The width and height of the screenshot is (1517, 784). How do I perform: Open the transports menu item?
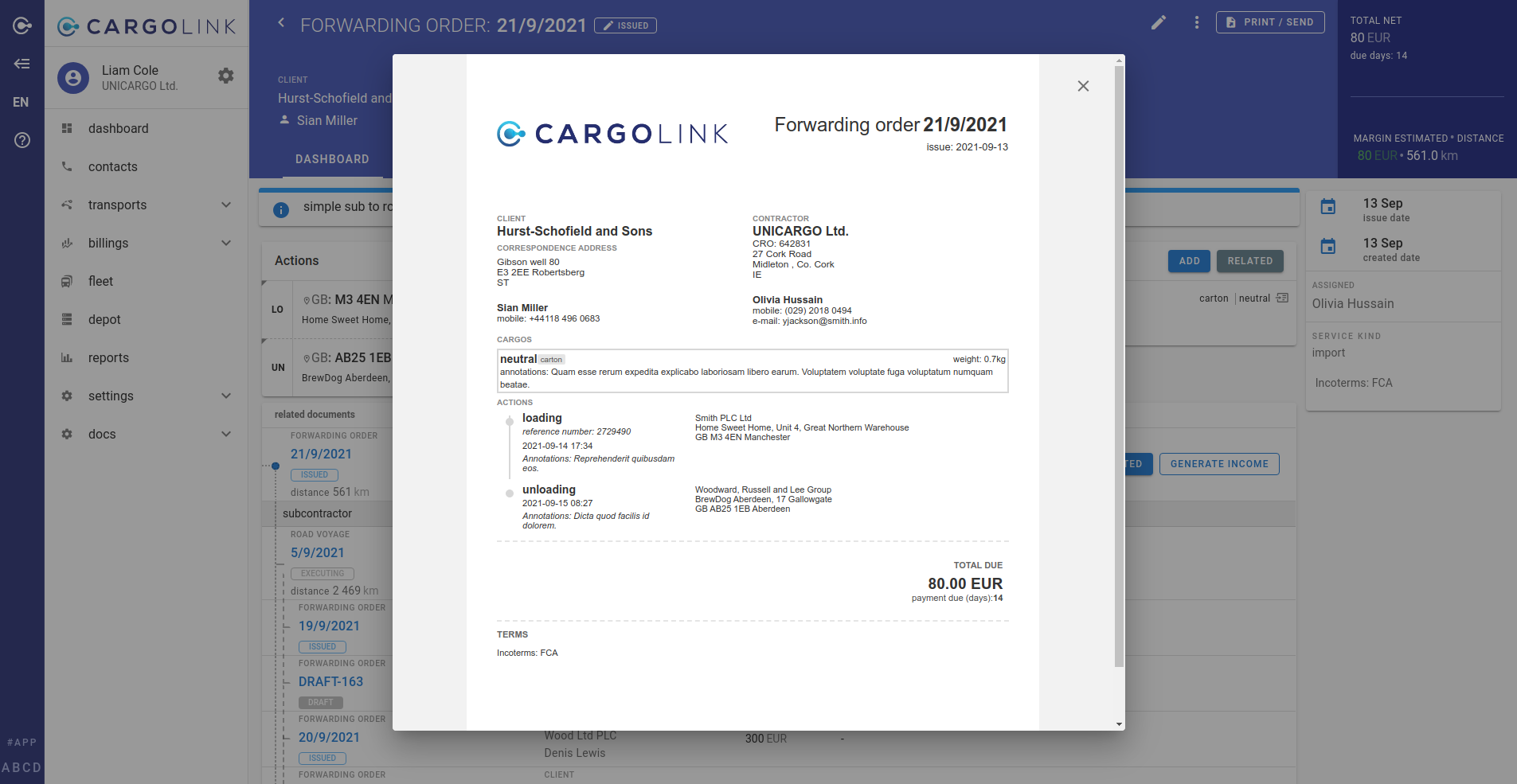[x=147, y=205]
